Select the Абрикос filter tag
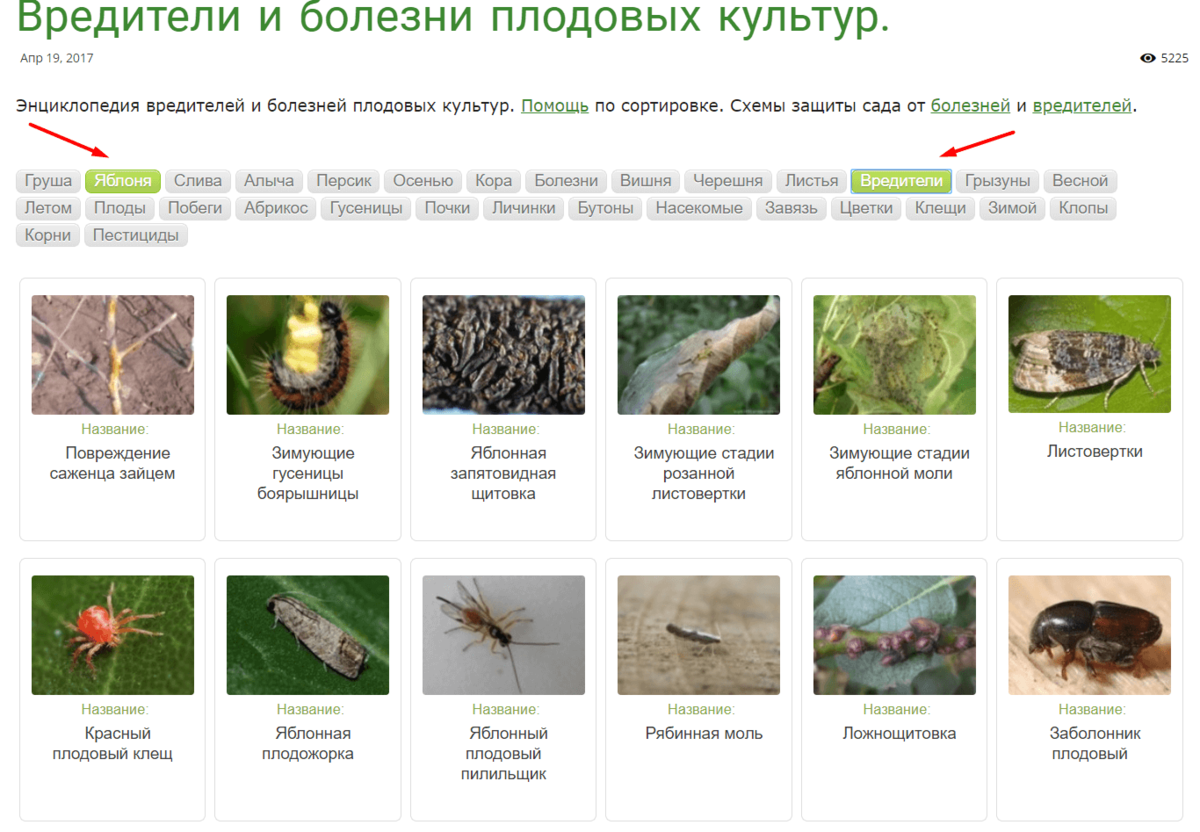Viewport: 1200px width, 832px height. pyautogui.click(x=276, y=208)
